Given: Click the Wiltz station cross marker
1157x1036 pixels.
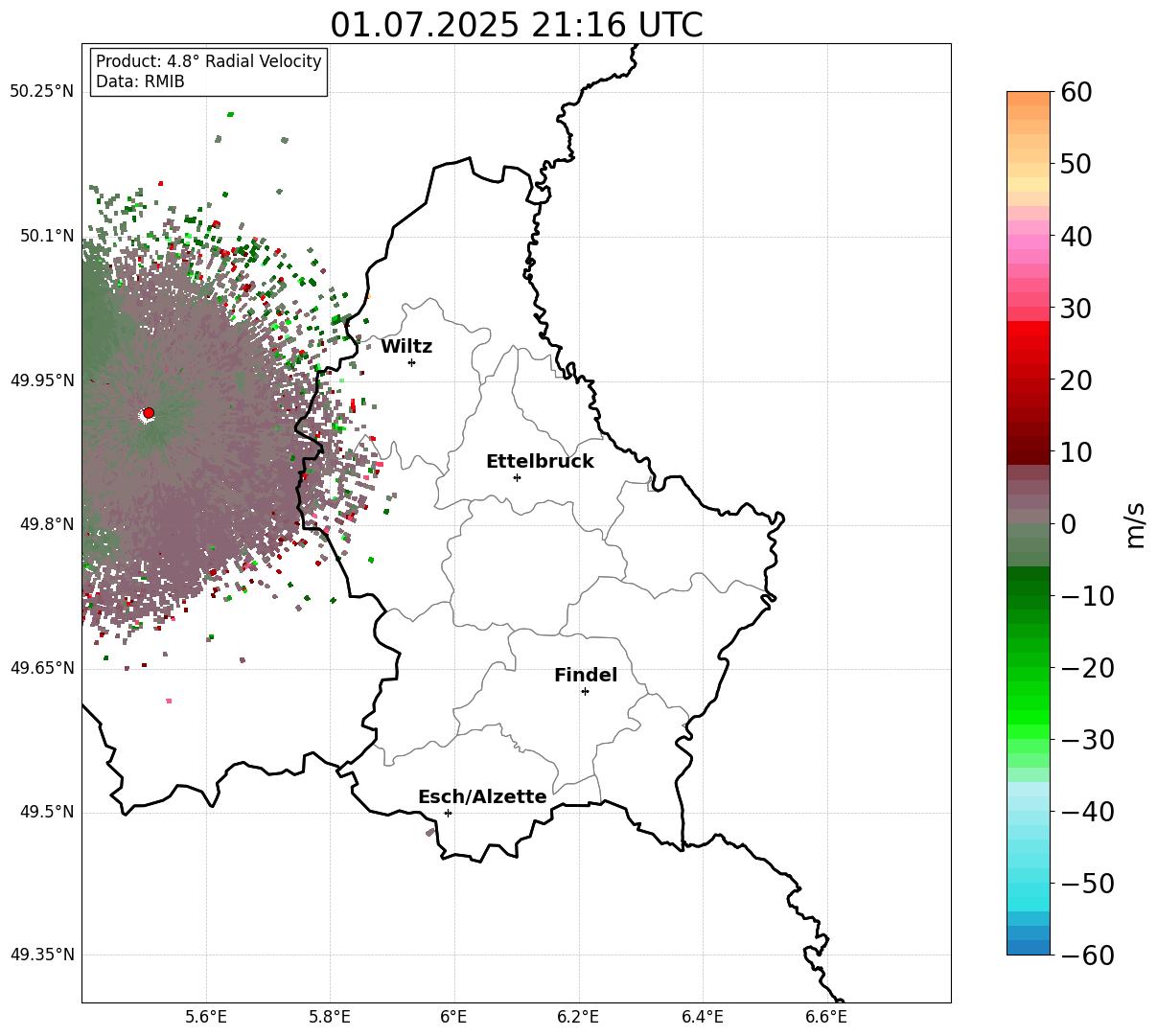Looking at the screenshot, I should 411,362.
